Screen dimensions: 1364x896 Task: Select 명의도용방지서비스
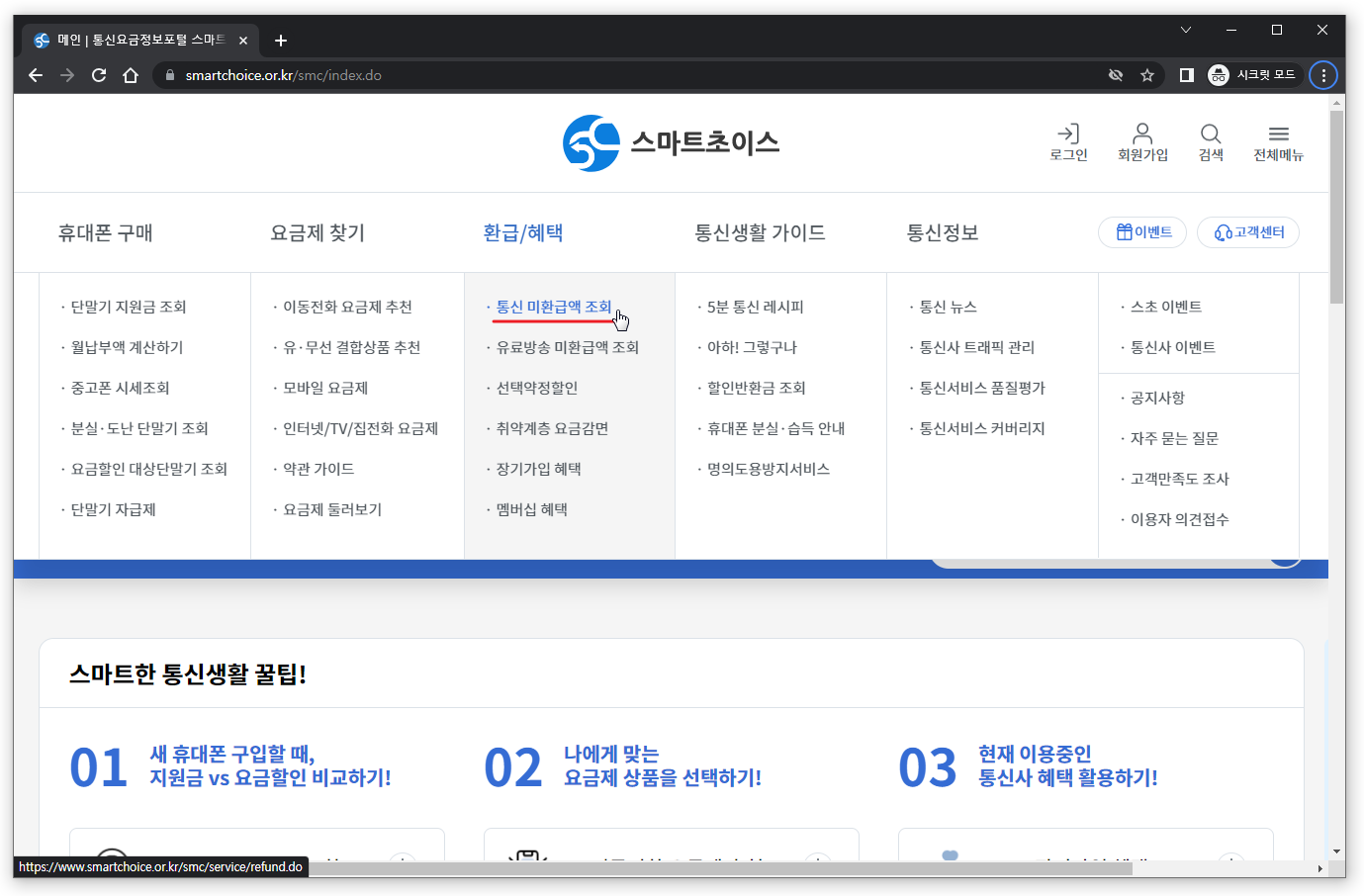pos(769,469)
